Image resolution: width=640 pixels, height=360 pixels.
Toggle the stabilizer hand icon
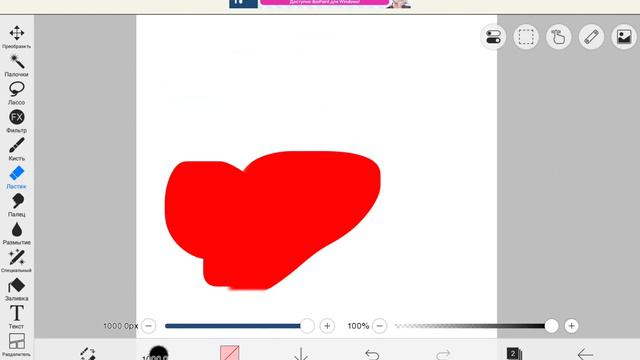click(x=559, y=37)
